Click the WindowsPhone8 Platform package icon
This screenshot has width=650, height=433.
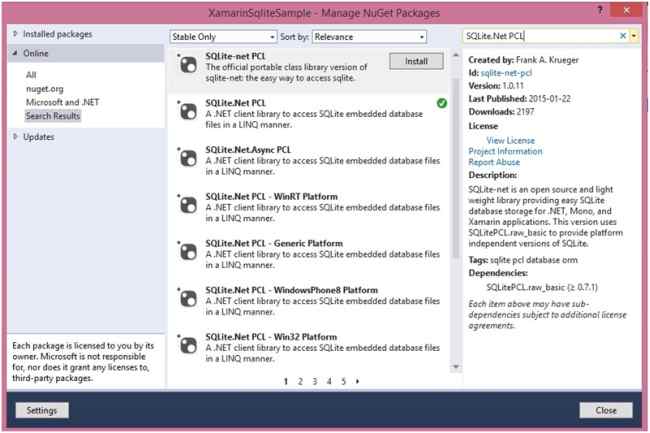(x=188, y=299)
